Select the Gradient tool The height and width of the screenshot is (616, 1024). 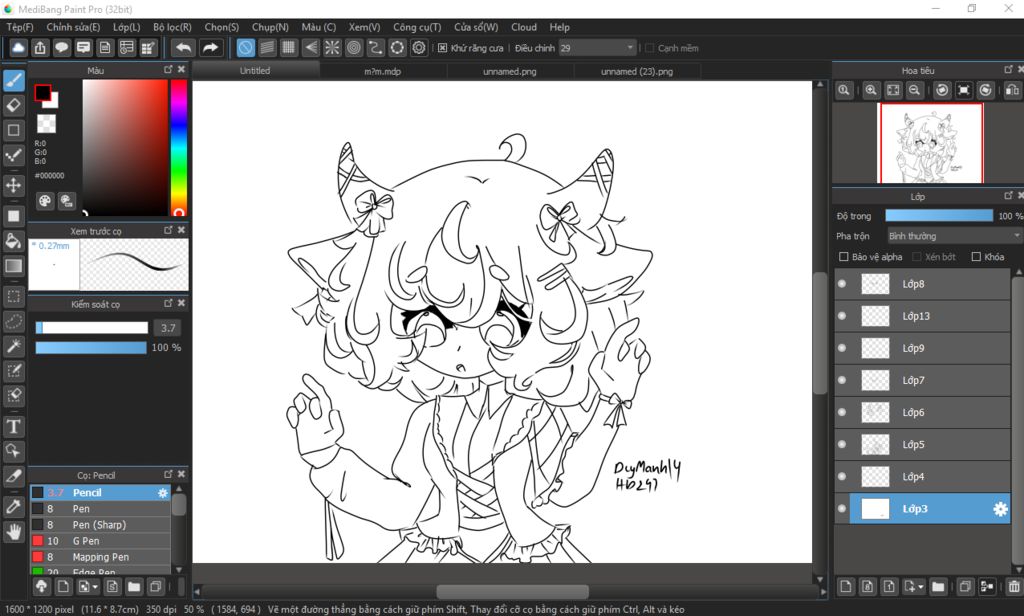[x=14, y=265]
